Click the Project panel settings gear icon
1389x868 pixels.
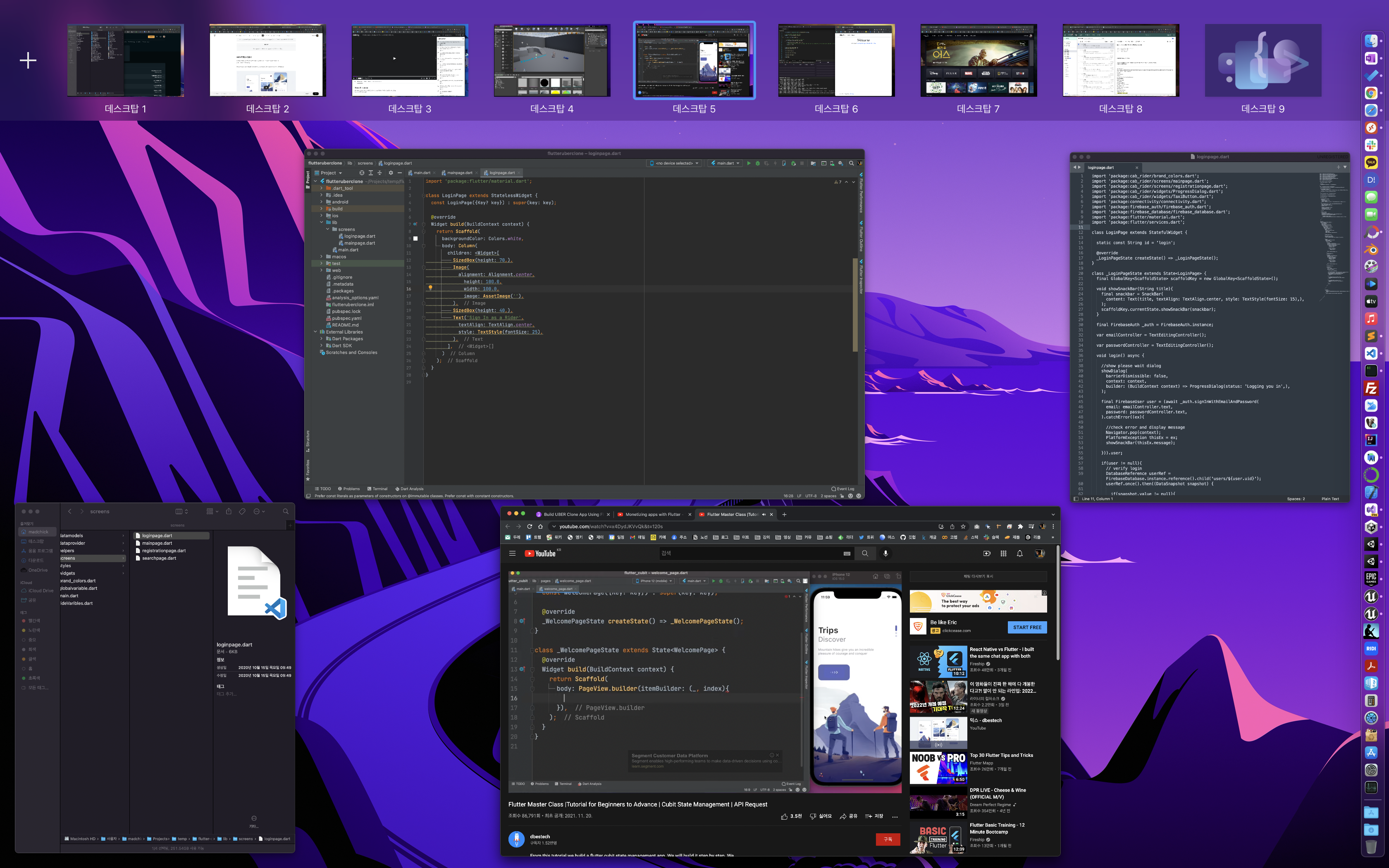391,173
